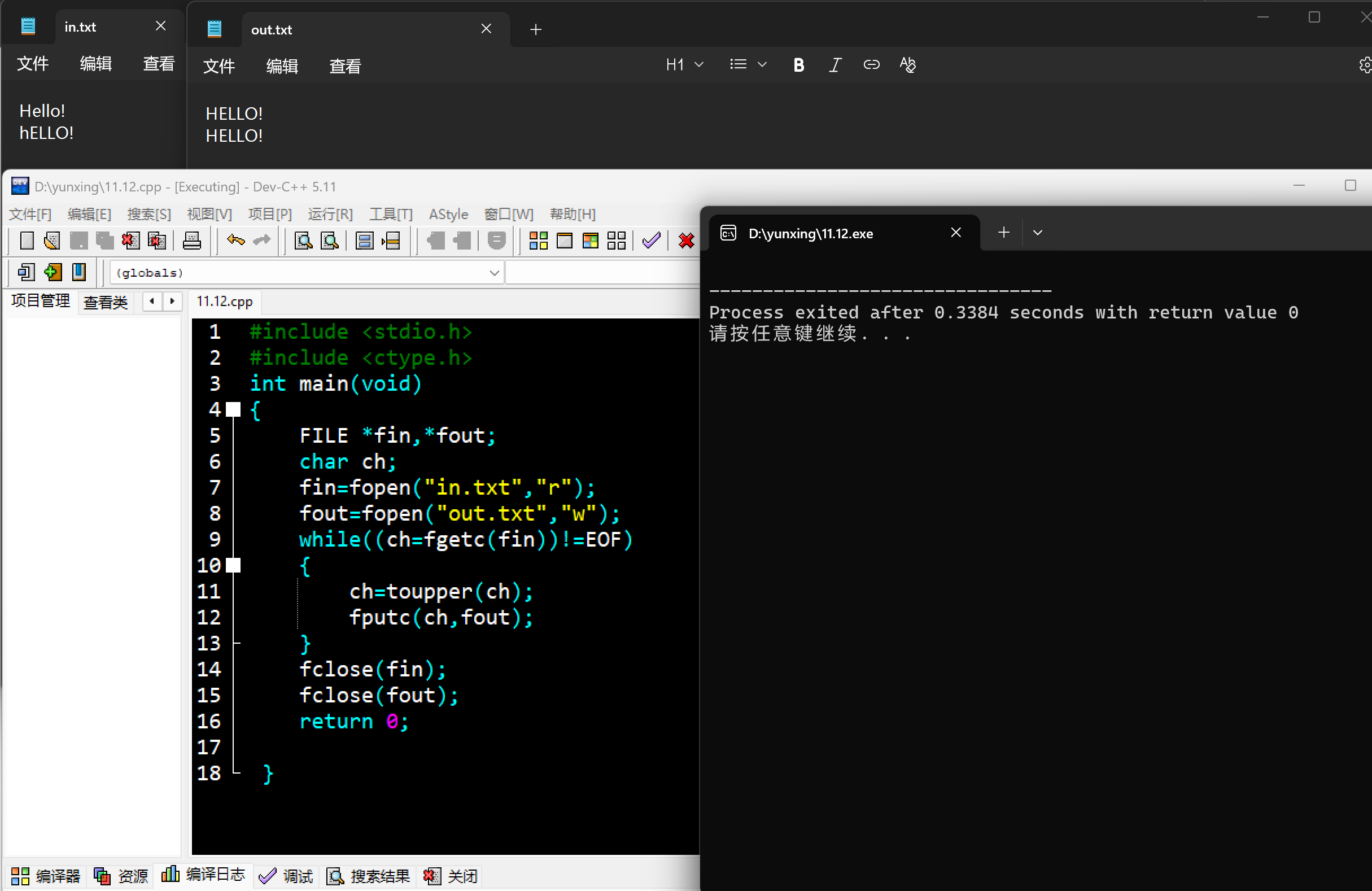
Task: Toggle italic formatting in Notepad
Action: pyautogui.click(x=834, y=65)
